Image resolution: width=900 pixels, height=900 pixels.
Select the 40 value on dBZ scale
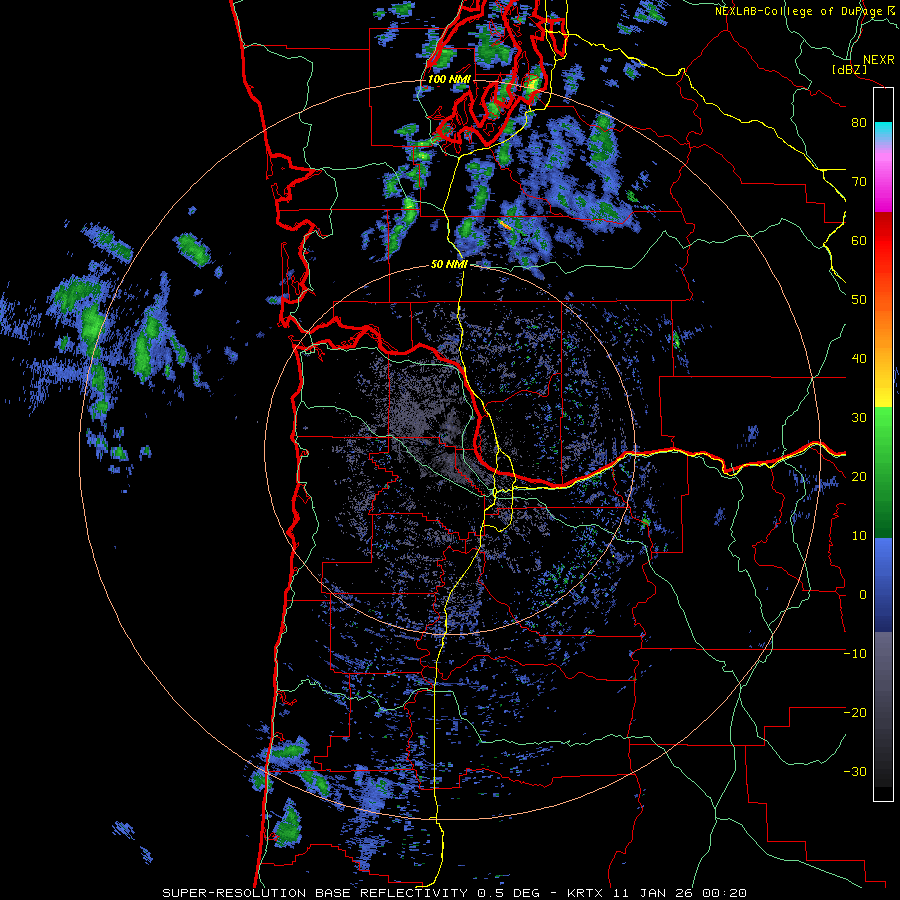tap(859, 359)
